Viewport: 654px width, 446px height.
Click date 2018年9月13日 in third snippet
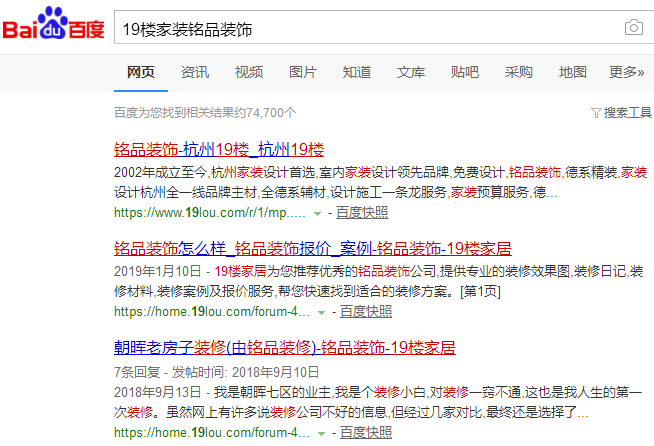pyautogui.click(x=158, y=393)
